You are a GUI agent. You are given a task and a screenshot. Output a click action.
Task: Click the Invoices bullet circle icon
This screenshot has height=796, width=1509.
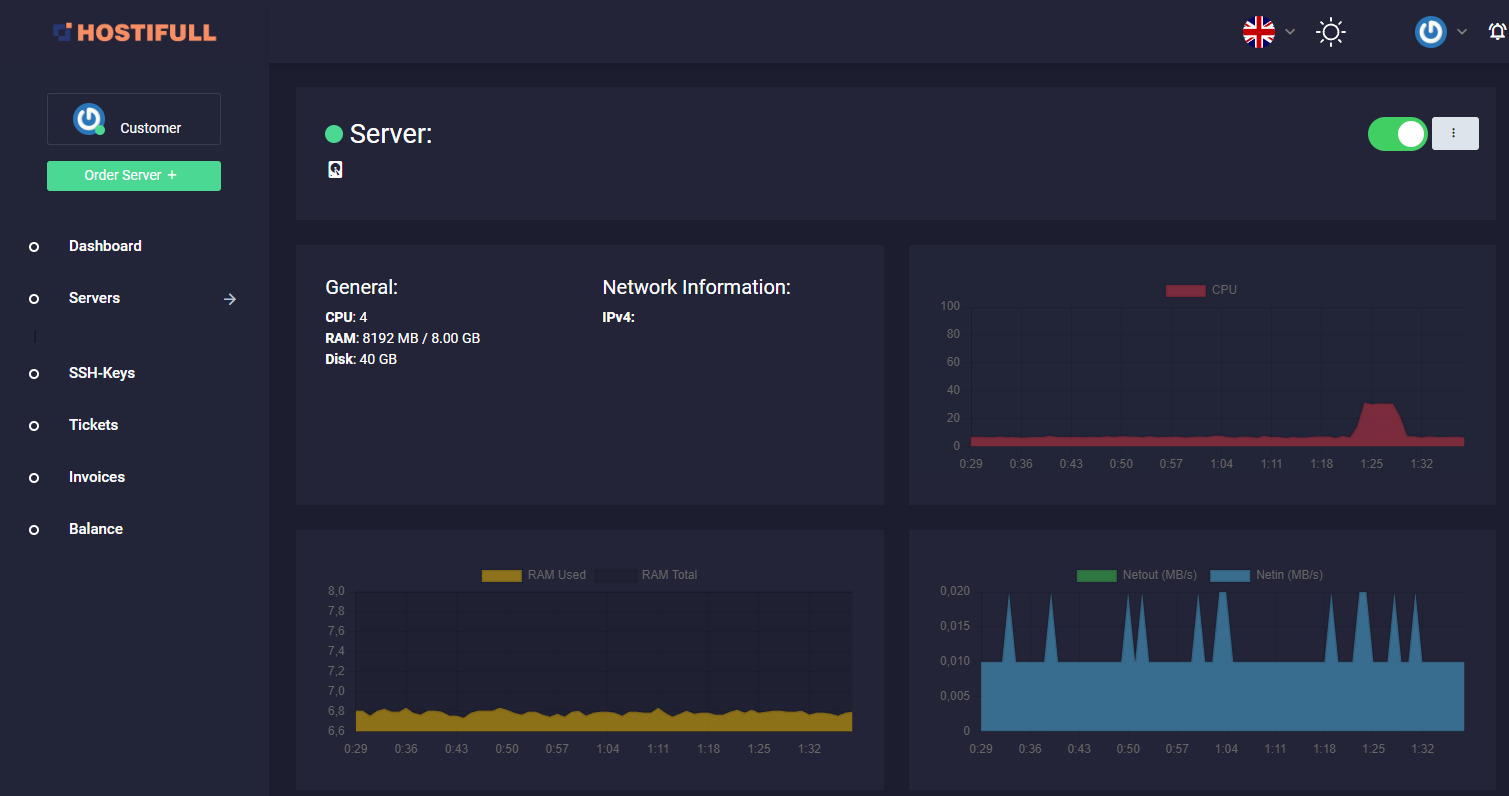coord(34,478)
